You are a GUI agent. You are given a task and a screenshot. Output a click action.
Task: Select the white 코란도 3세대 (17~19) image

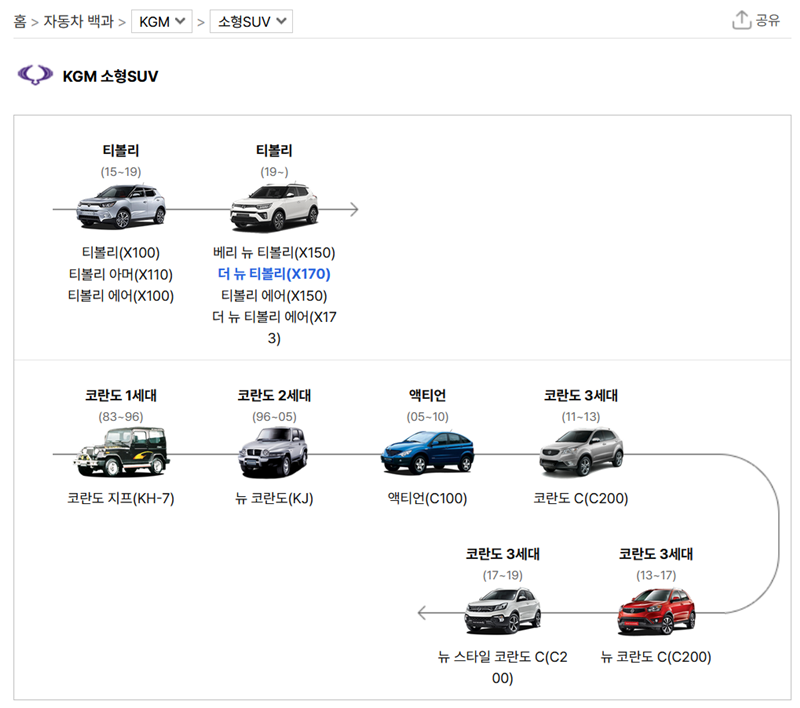tap(503, 611)
